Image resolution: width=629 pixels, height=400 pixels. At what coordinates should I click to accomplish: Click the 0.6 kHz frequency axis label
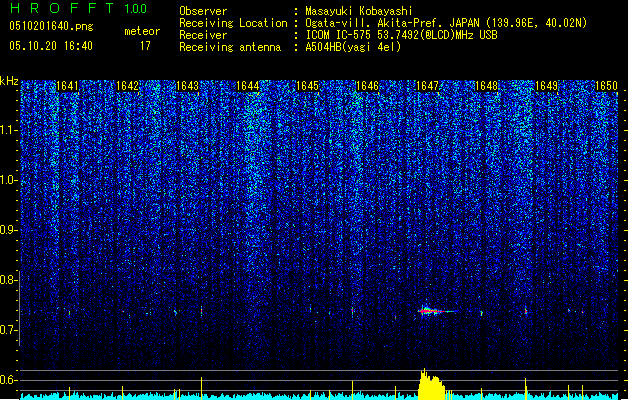pos(8,380)
